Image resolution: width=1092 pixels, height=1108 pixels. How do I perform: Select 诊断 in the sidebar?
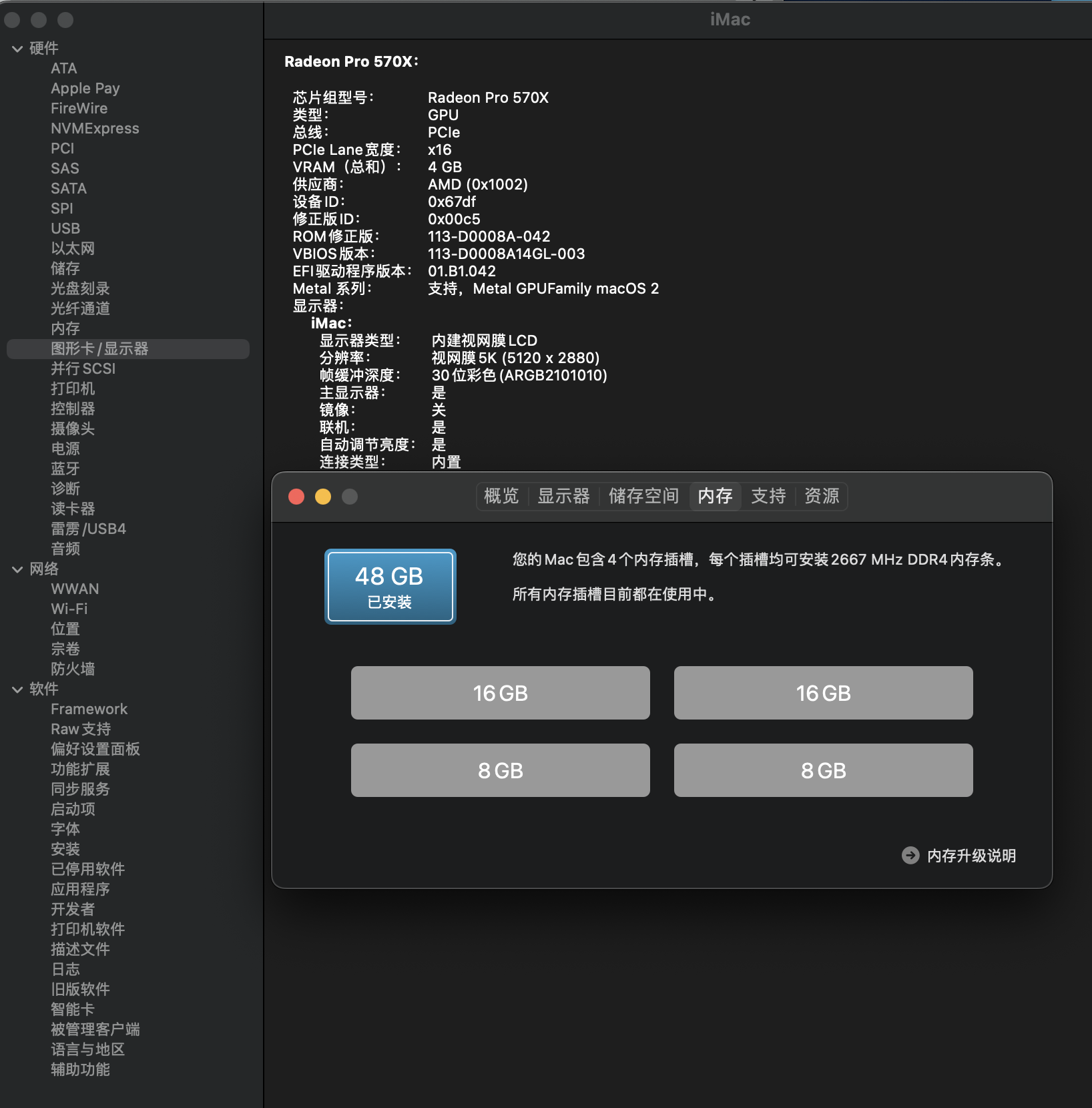(x=65, y=489)
